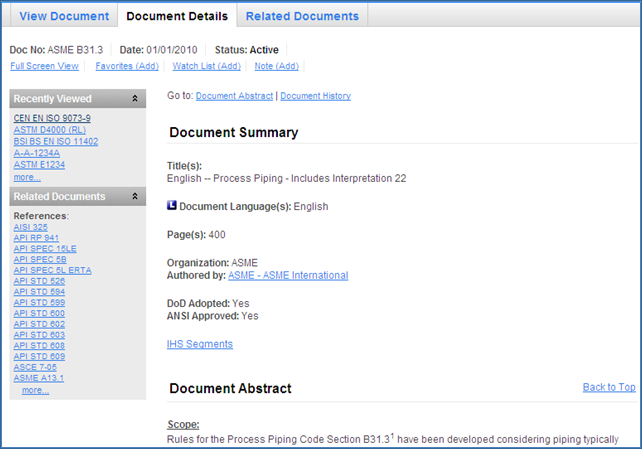Click Back to Top link

point(608,387)
